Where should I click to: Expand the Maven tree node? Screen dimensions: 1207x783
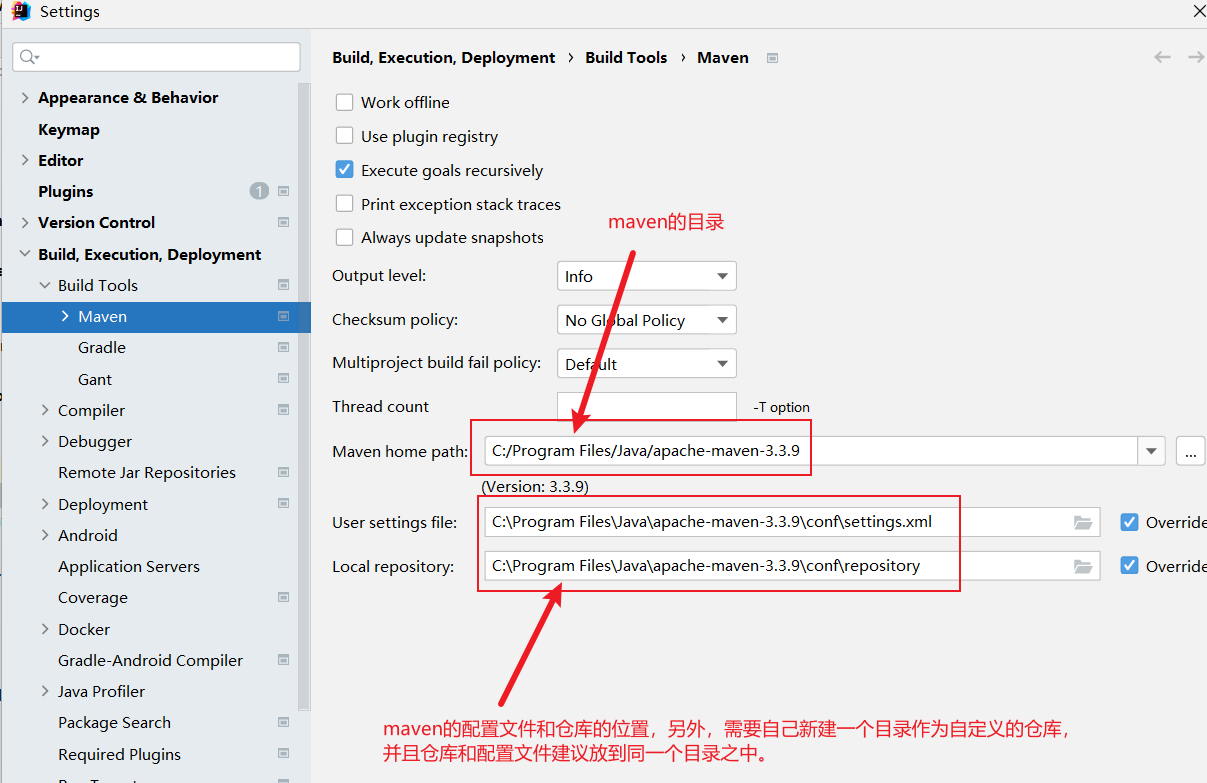click(x=65, y=316)
